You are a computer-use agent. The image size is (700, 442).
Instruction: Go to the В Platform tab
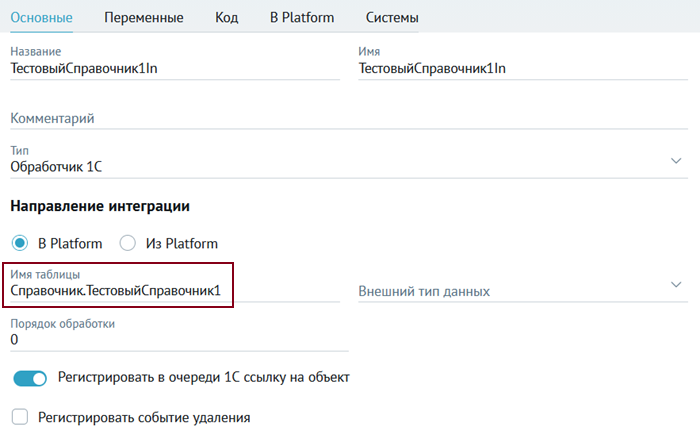pos(302,17)
